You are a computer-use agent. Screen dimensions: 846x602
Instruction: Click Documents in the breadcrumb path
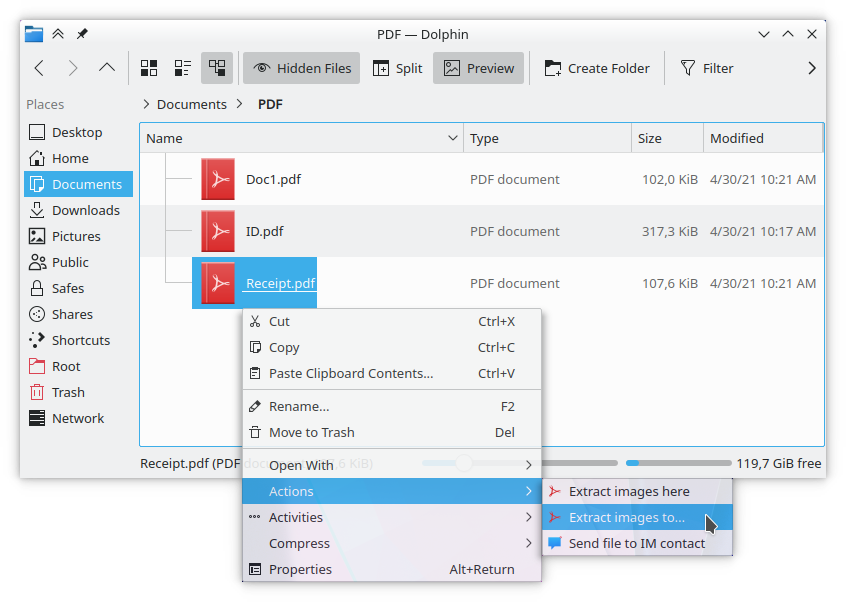(x=192, y=104)
